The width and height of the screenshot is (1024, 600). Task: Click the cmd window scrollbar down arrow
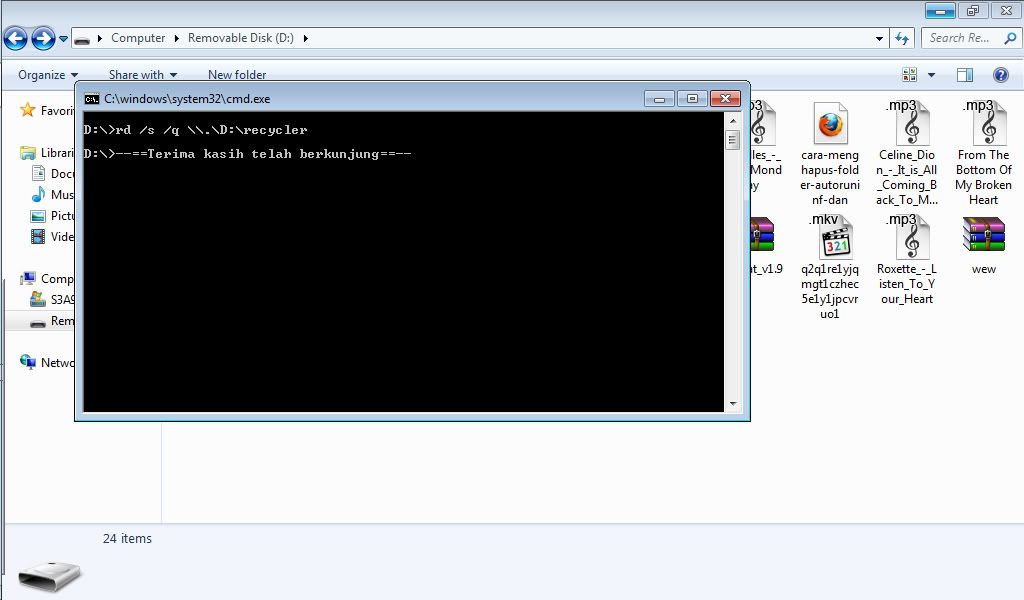click(x=732, y=404)
